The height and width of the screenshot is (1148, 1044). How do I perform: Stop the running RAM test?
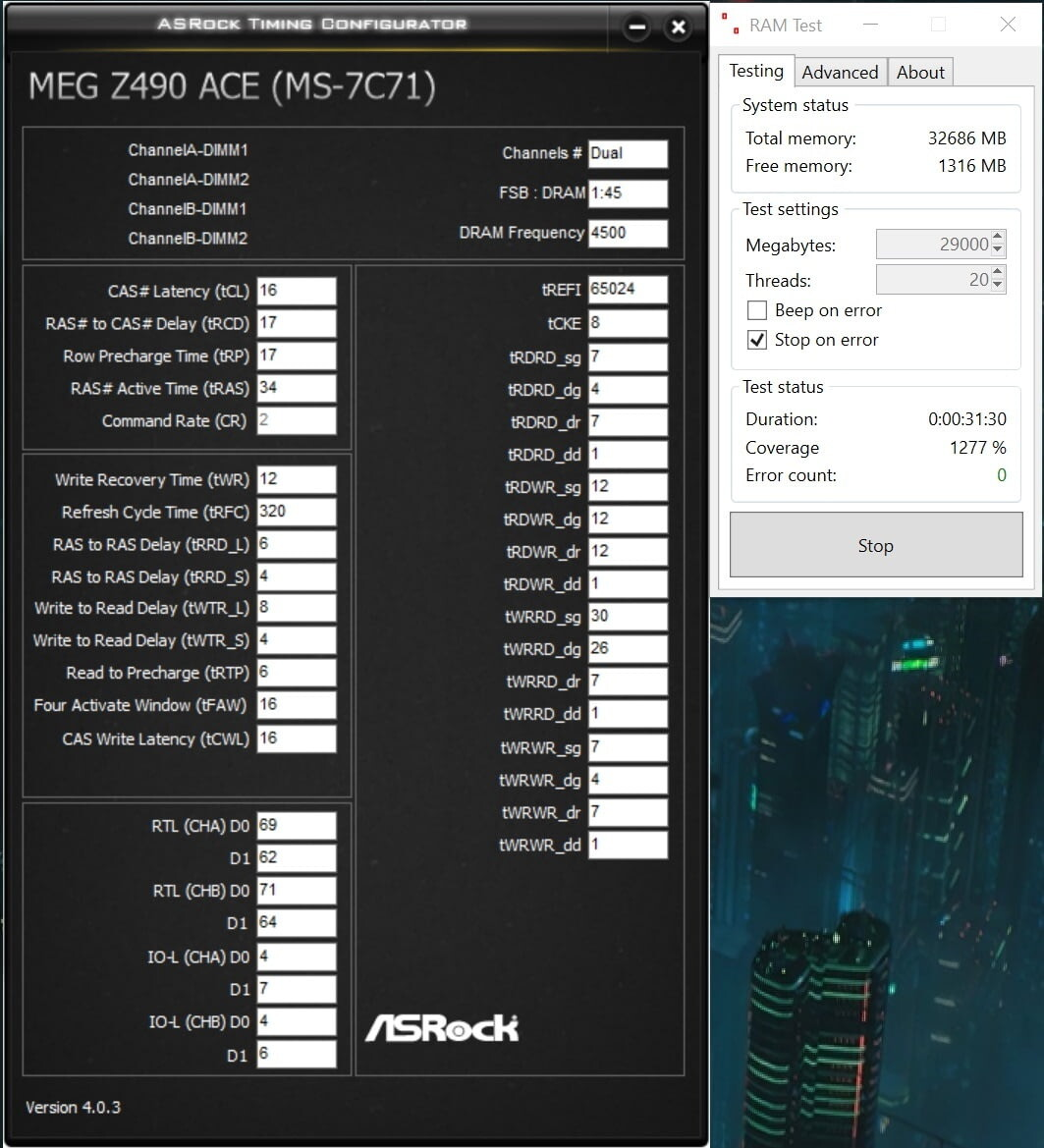coord(876,545)
